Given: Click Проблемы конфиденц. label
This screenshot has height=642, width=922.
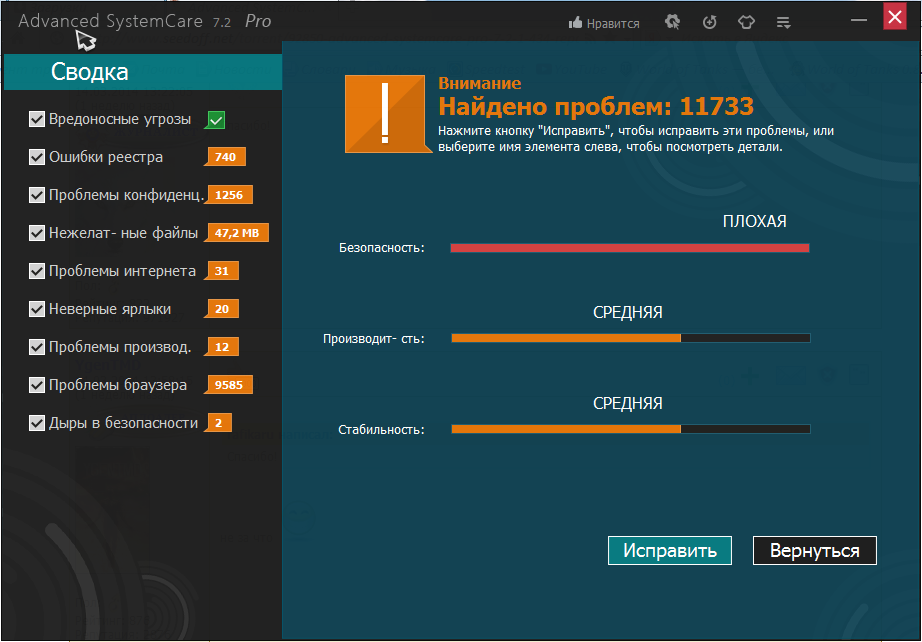Looking at the screenshot, I should coord(126,195).
